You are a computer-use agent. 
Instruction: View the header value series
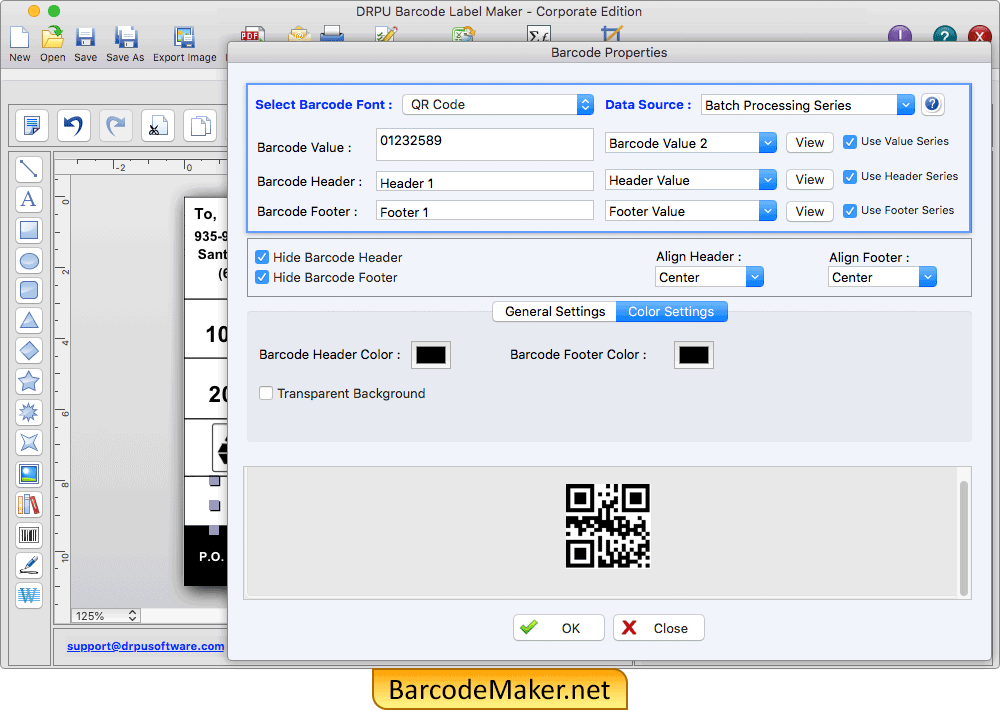tap(809, 180)
